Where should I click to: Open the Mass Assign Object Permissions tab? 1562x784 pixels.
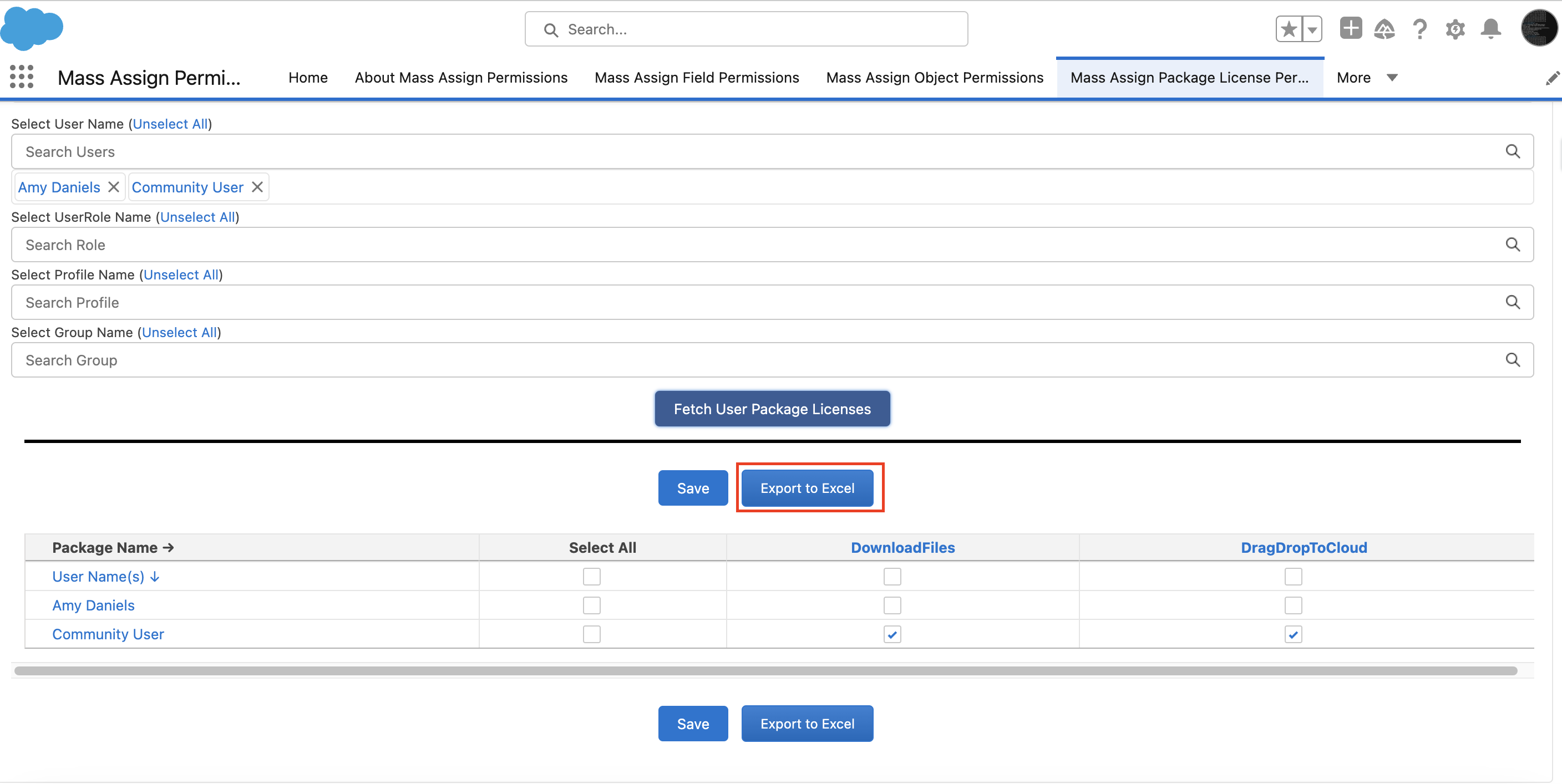(935, 78)
